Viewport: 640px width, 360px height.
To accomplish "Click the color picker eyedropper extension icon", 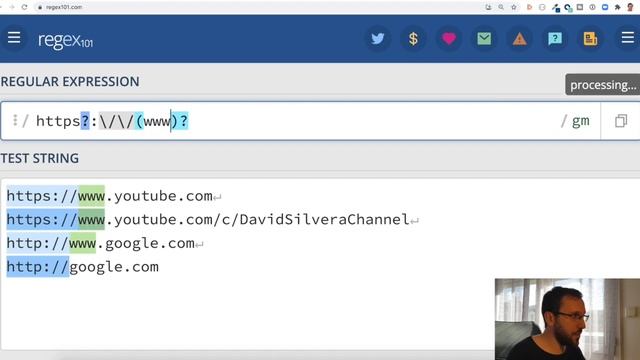I will coord(556,7).
